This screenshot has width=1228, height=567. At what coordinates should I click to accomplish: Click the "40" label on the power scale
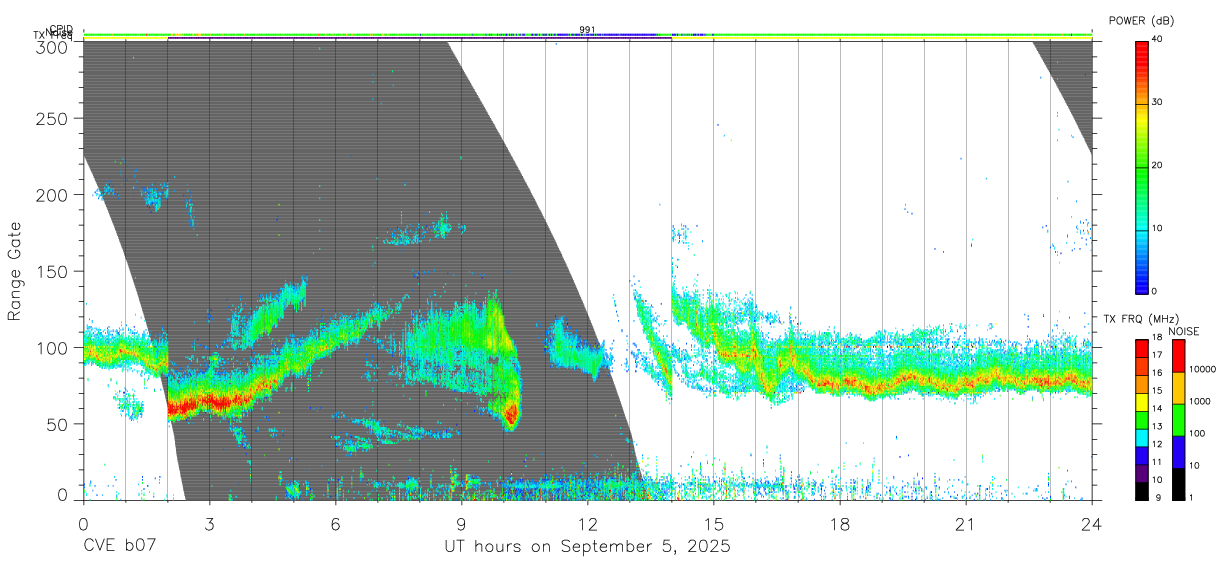(x=1159, y=40)
